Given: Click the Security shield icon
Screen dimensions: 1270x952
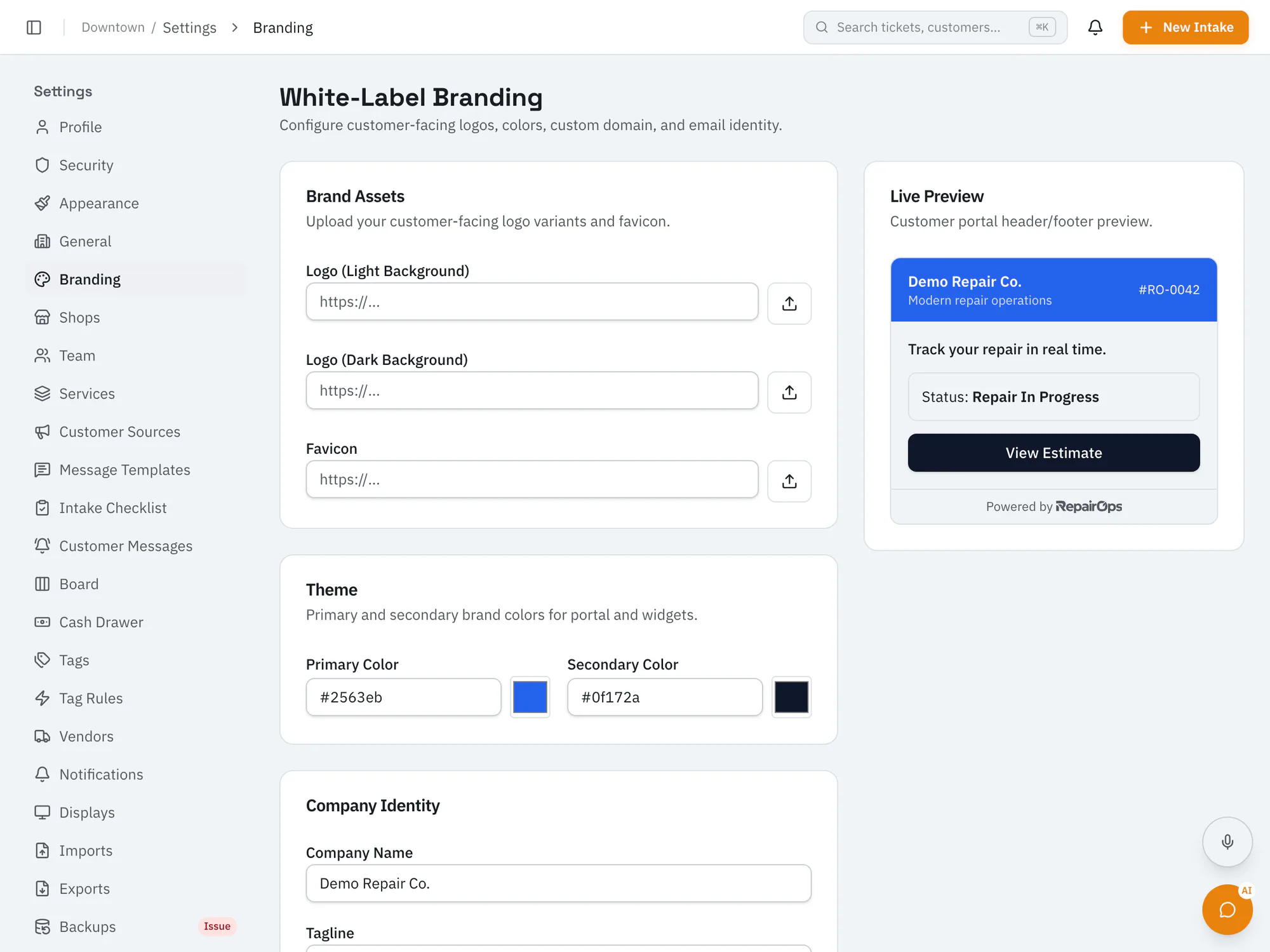Looking at the screenshot, I should (x=43, y=165).
